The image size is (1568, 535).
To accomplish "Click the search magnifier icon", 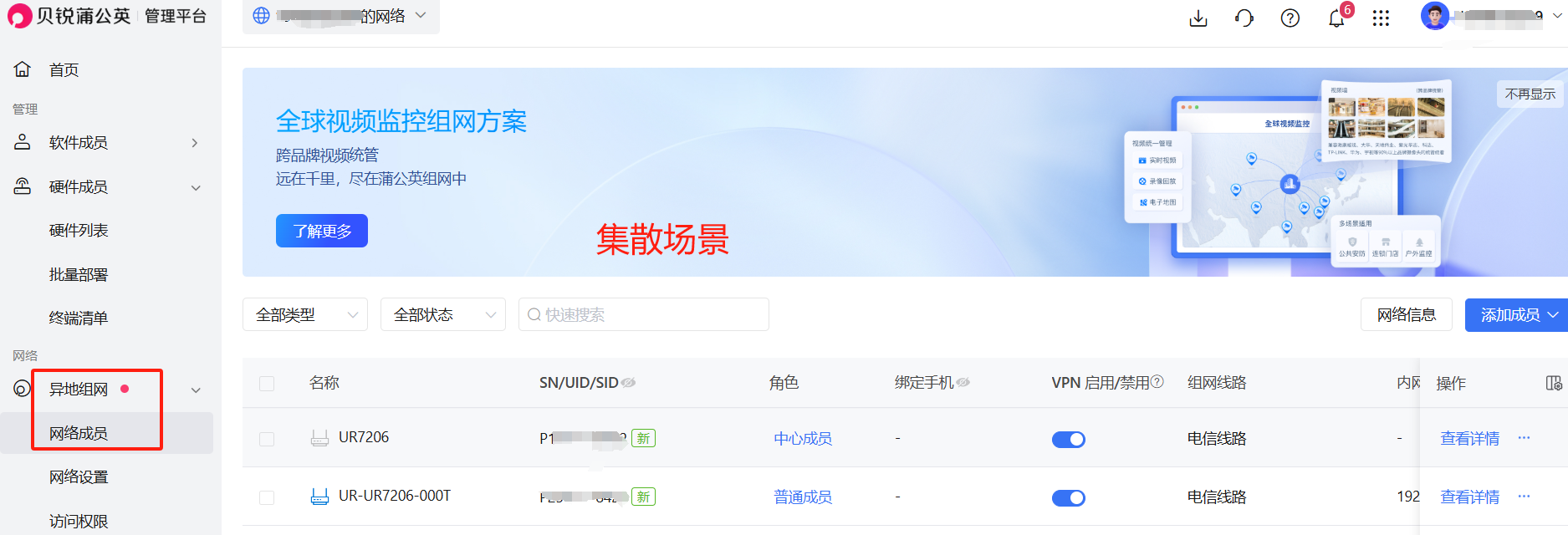I will [x=534, y=315].
